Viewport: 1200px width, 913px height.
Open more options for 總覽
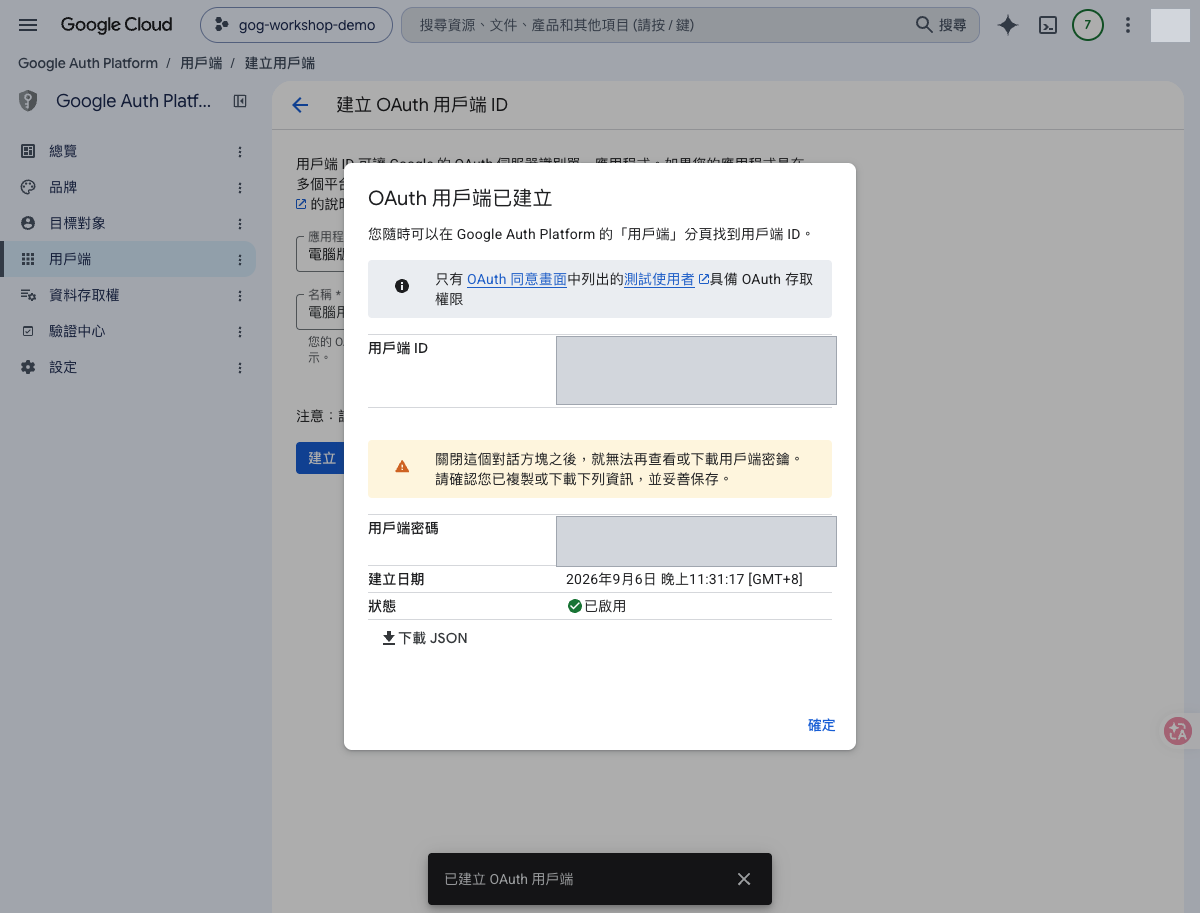point(239,152)
